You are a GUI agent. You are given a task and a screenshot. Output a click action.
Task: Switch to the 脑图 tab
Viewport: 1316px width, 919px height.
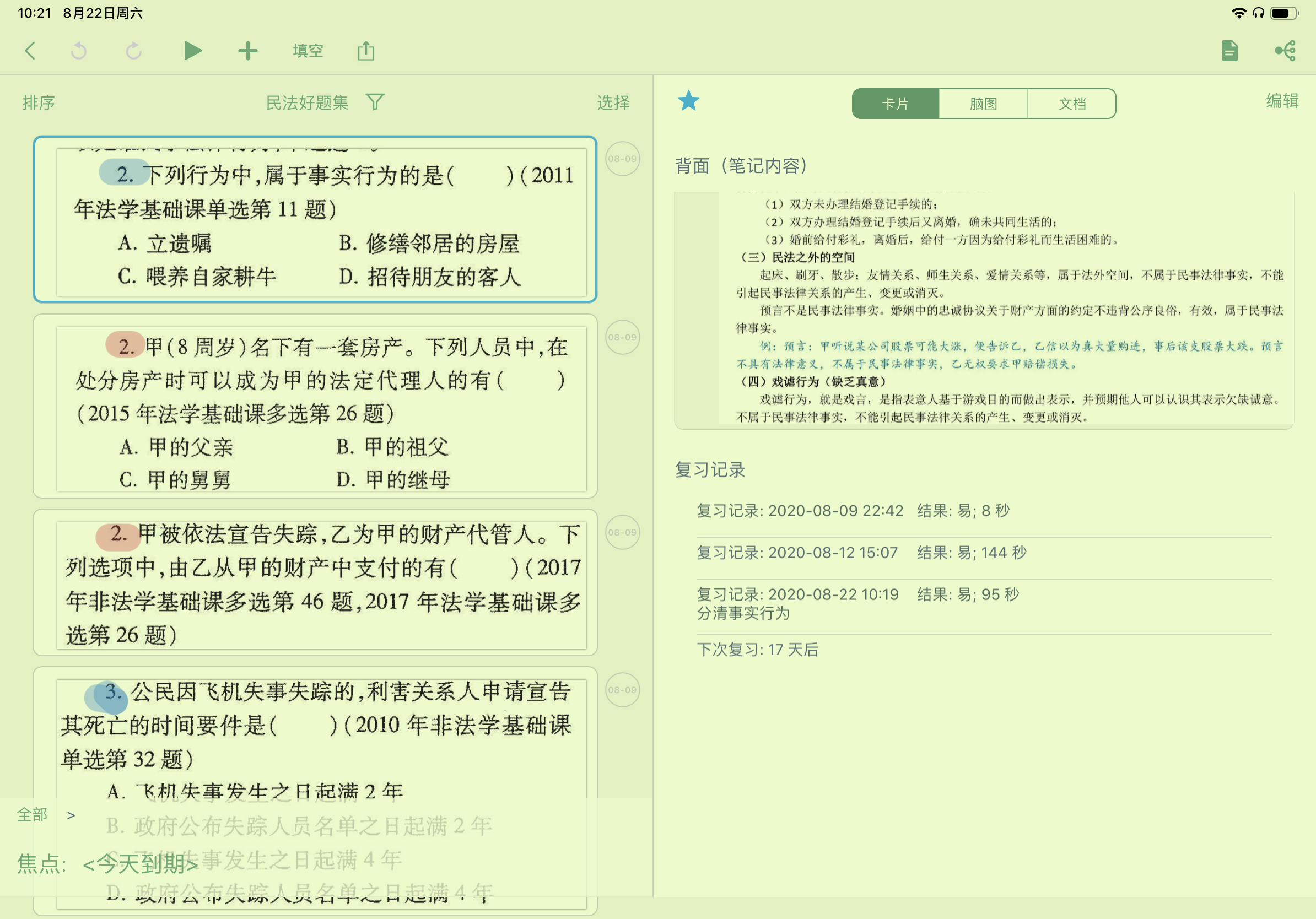tap(984, 104)
